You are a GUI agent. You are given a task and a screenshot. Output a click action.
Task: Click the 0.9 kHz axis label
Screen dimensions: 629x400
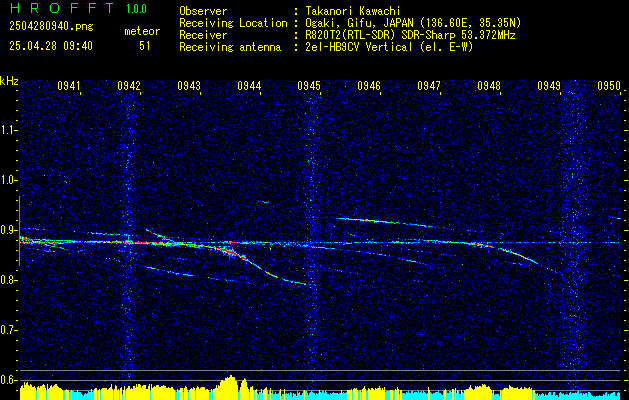pos(9,230)
